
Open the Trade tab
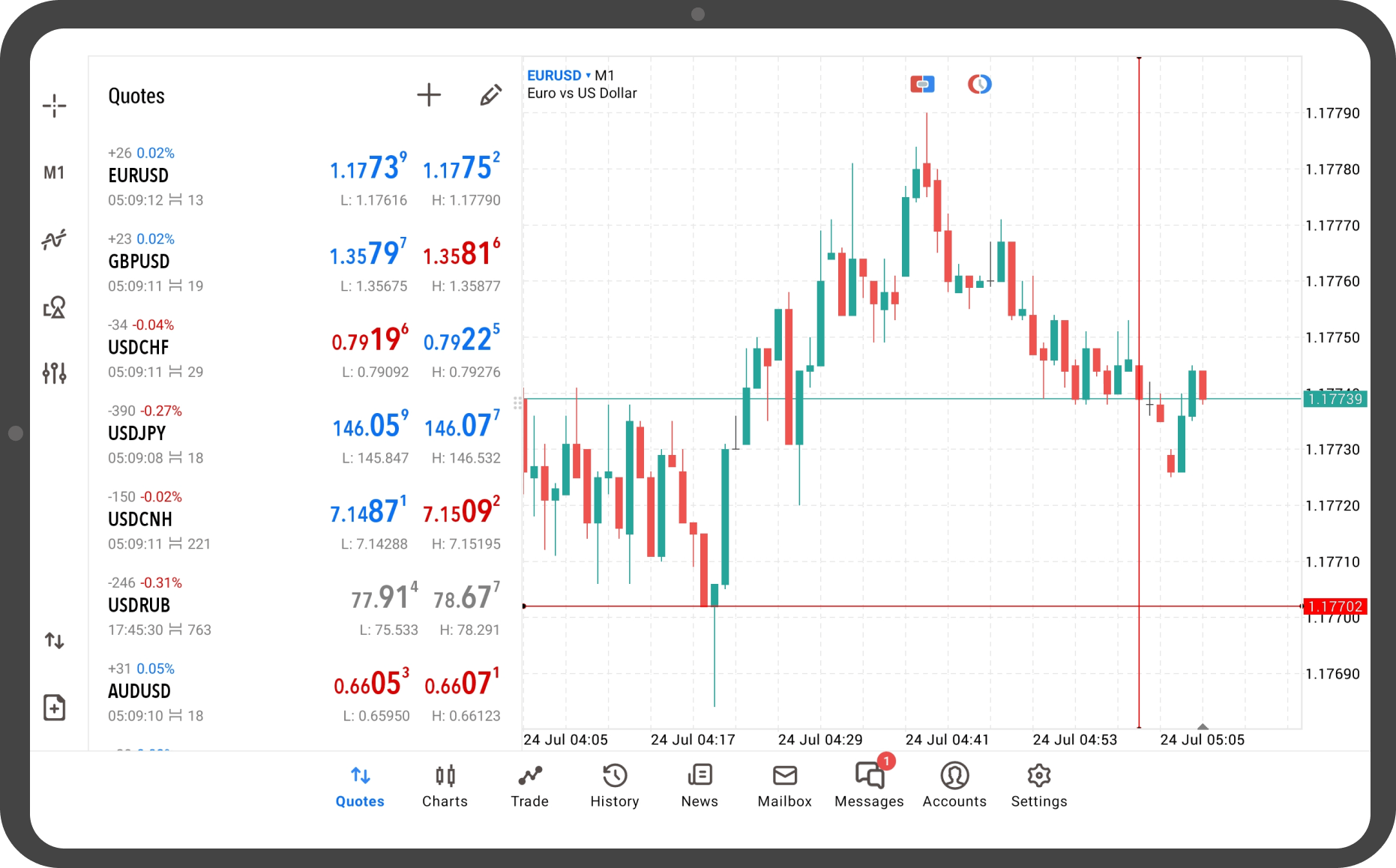pyautogui.click(x=530, y=786)
